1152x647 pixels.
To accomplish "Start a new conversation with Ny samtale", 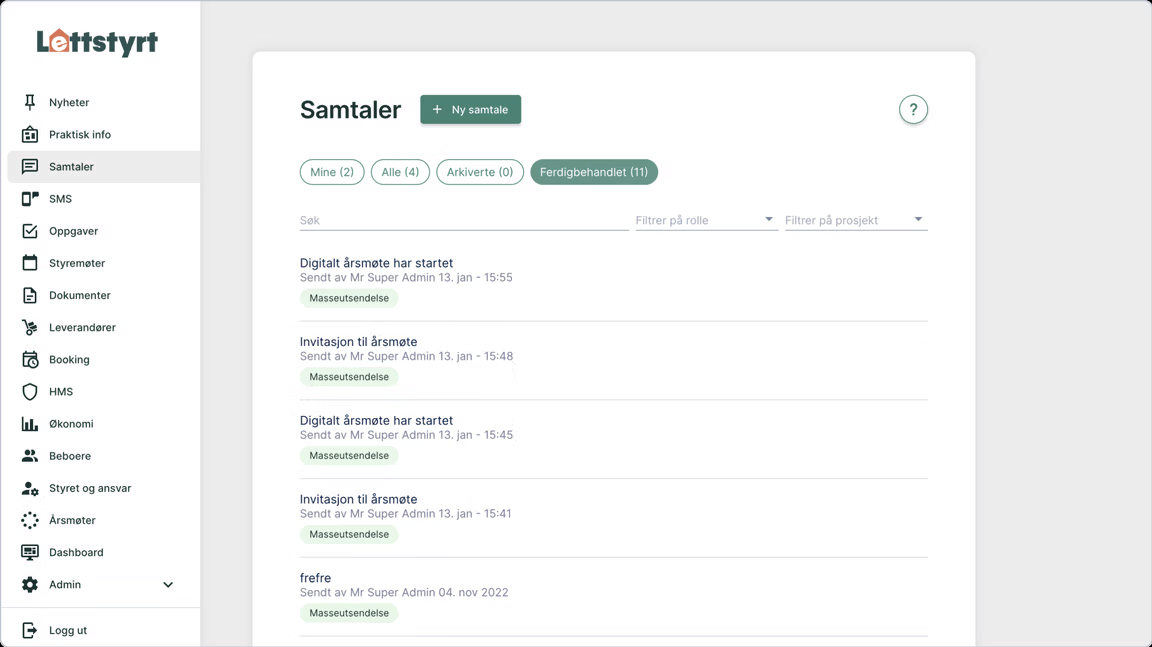I will point(470,110).
